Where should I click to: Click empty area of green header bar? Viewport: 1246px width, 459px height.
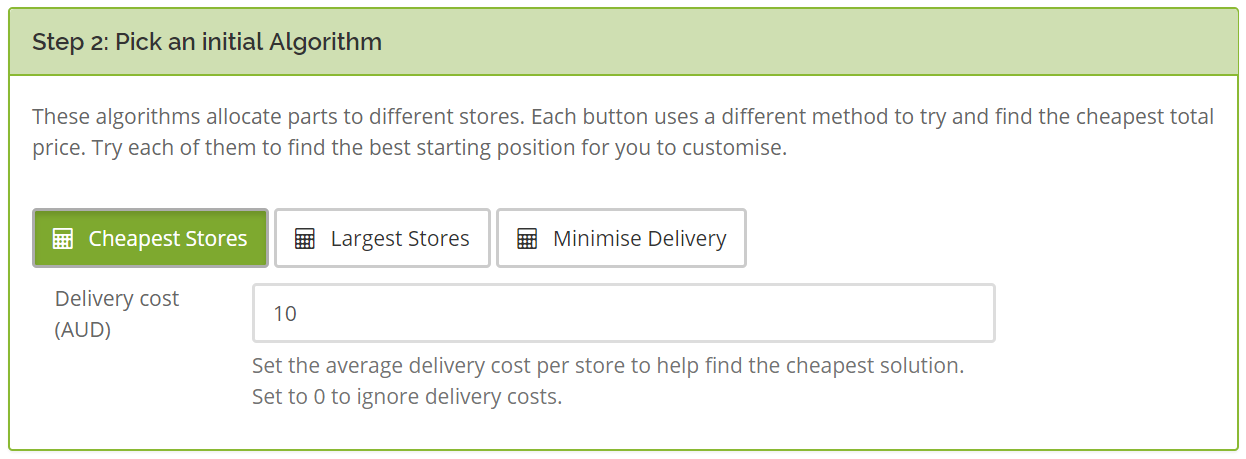coord(800,42)
